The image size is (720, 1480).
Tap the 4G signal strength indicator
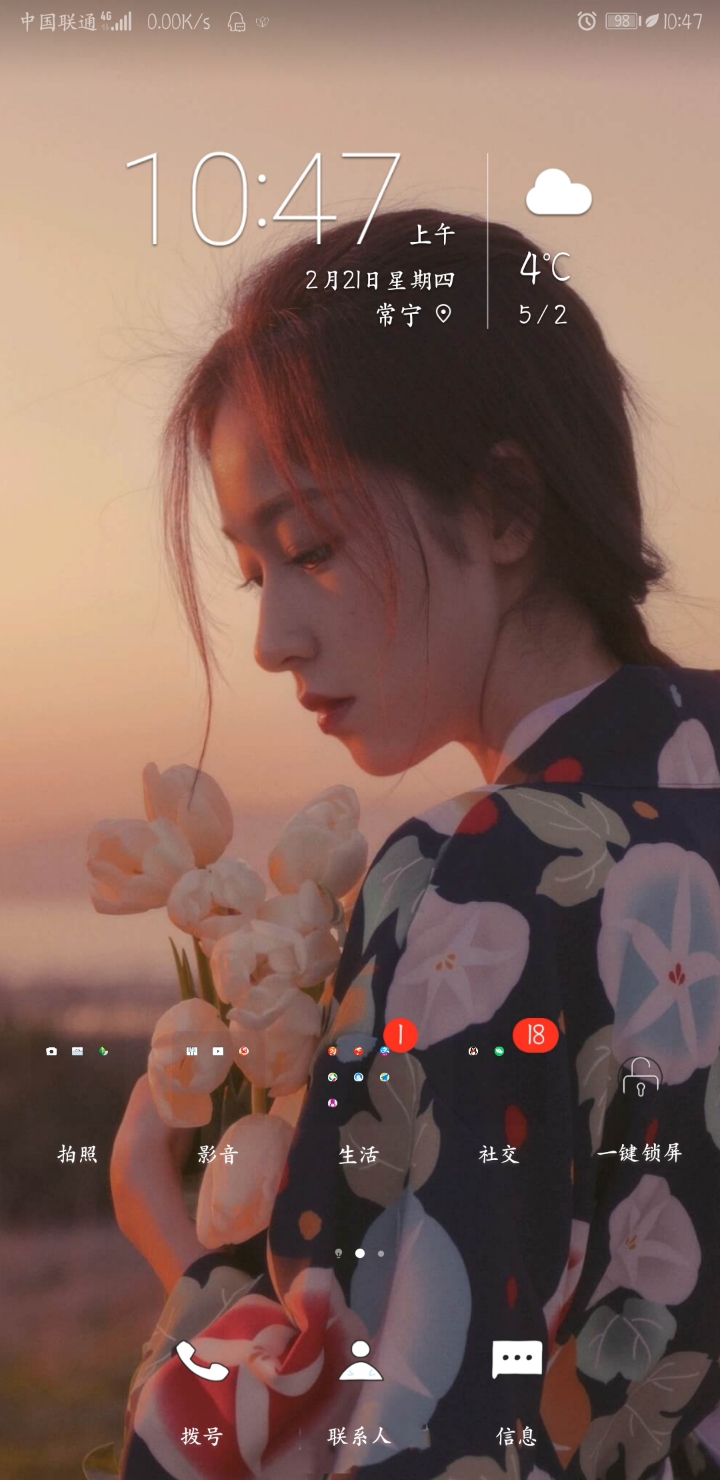tap(116, 21)
